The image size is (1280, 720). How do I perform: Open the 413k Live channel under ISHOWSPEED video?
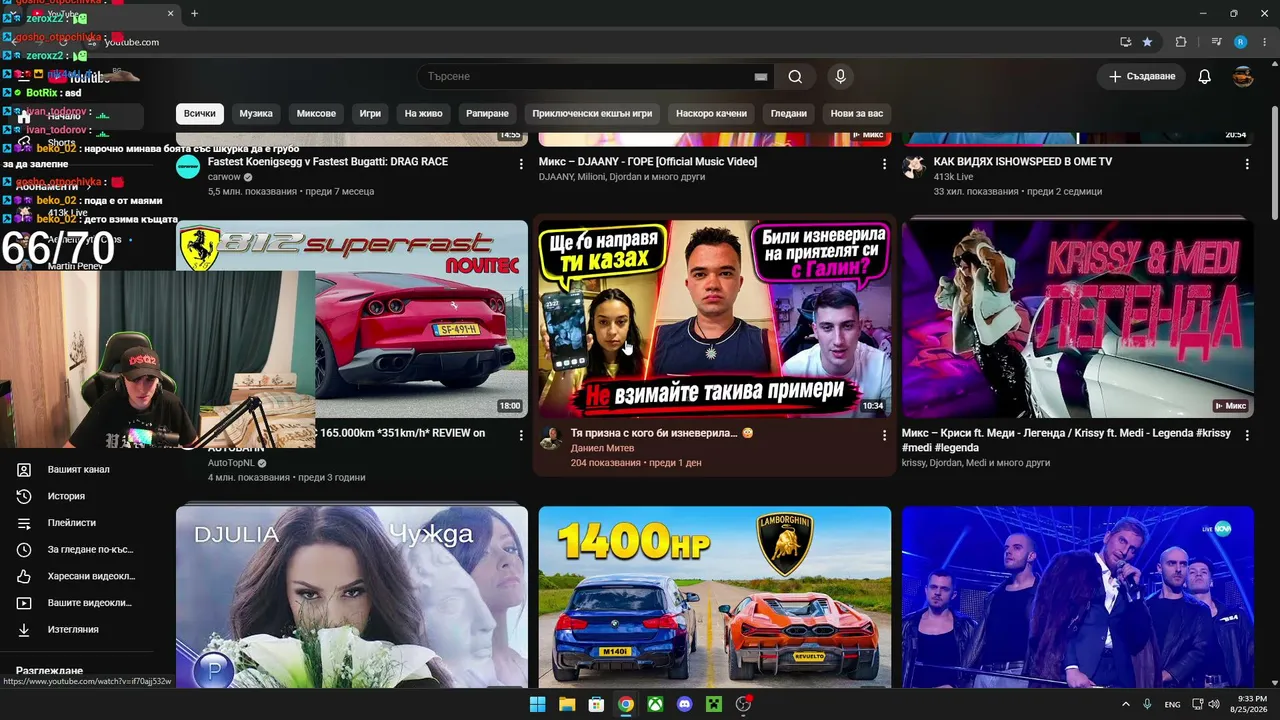pos(953,177)
